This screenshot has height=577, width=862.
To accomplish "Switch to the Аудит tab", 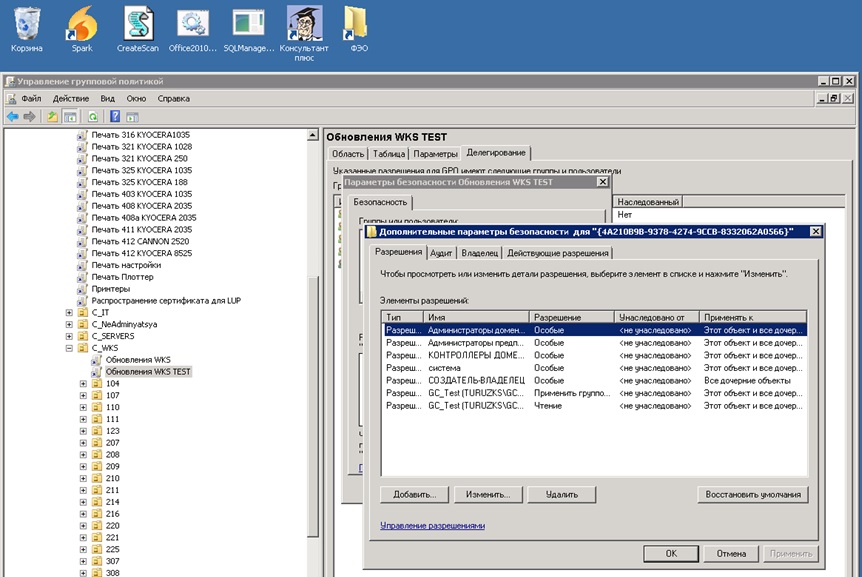I will click(x=441, y=253).
